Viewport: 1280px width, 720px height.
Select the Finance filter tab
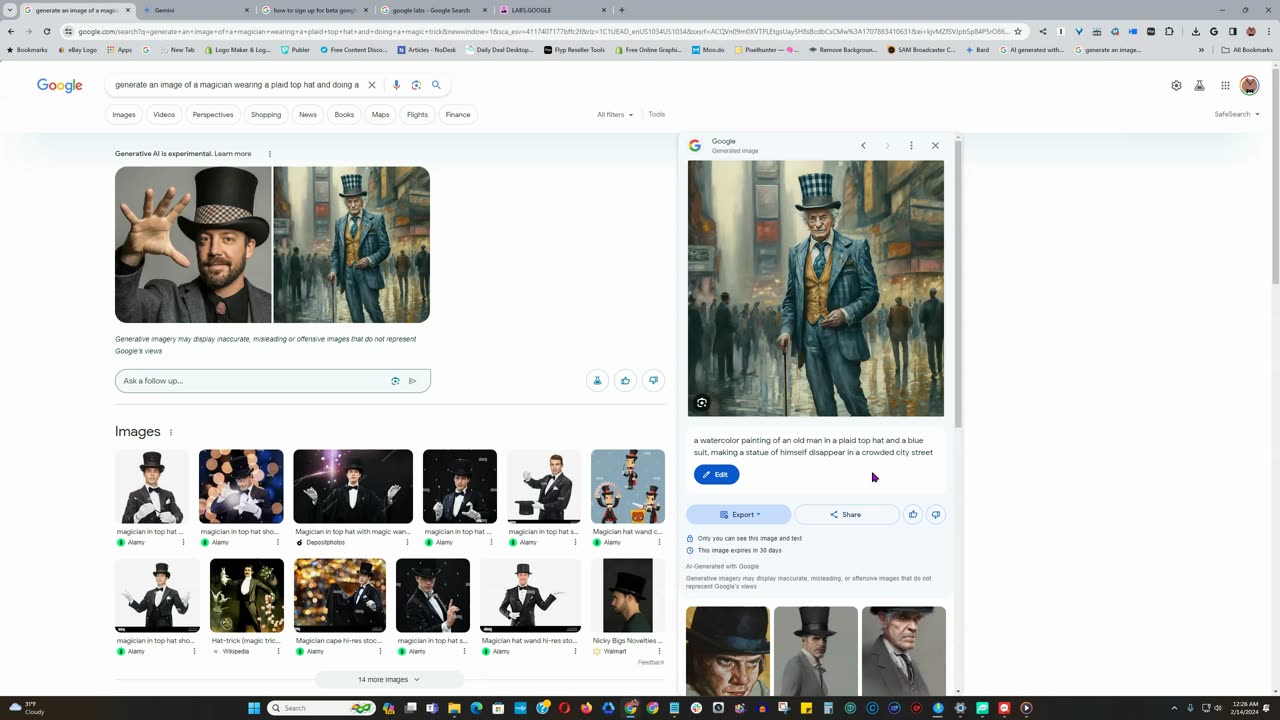458,115
